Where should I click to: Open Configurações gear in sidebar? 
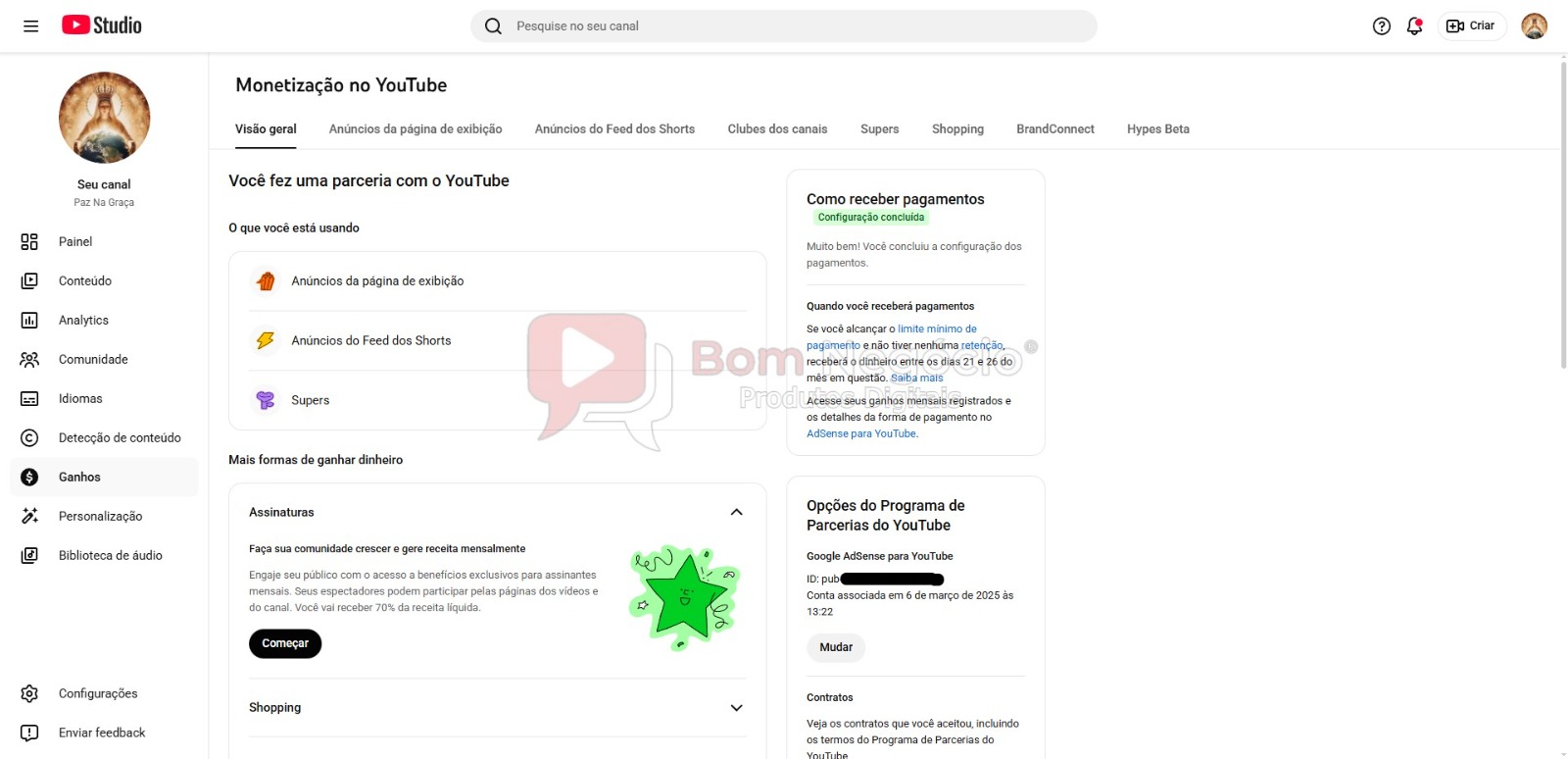(x=29, y=694)
